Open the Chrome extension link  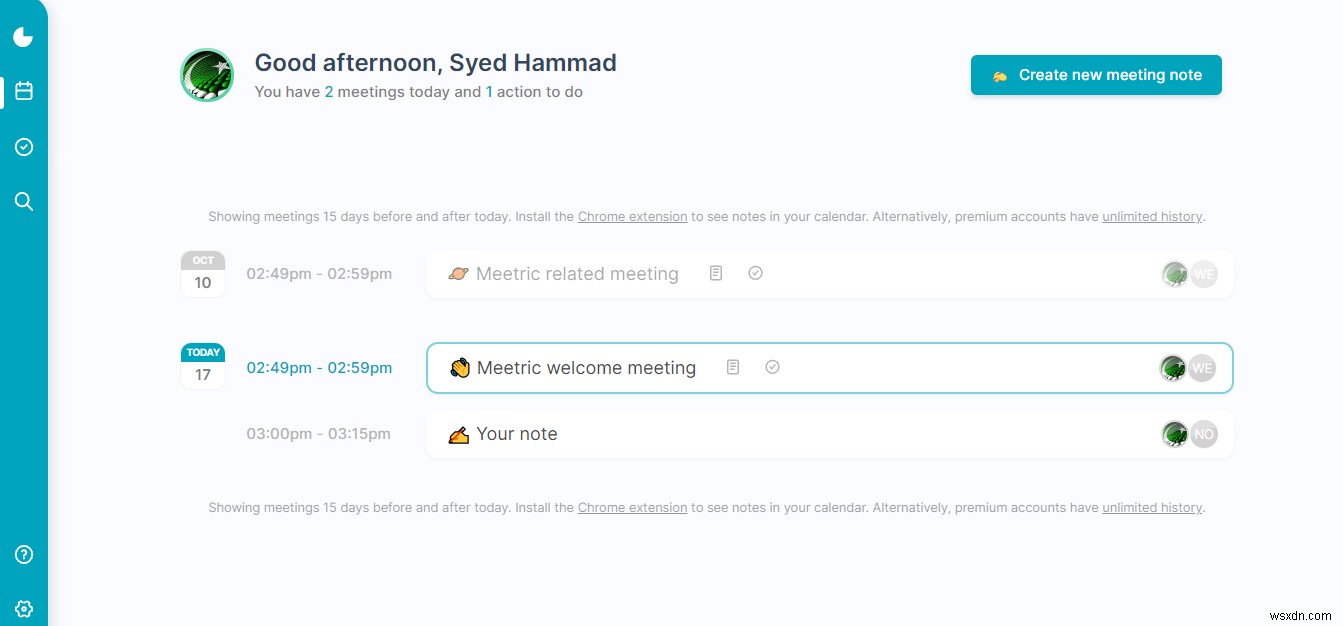click(632, 216)
